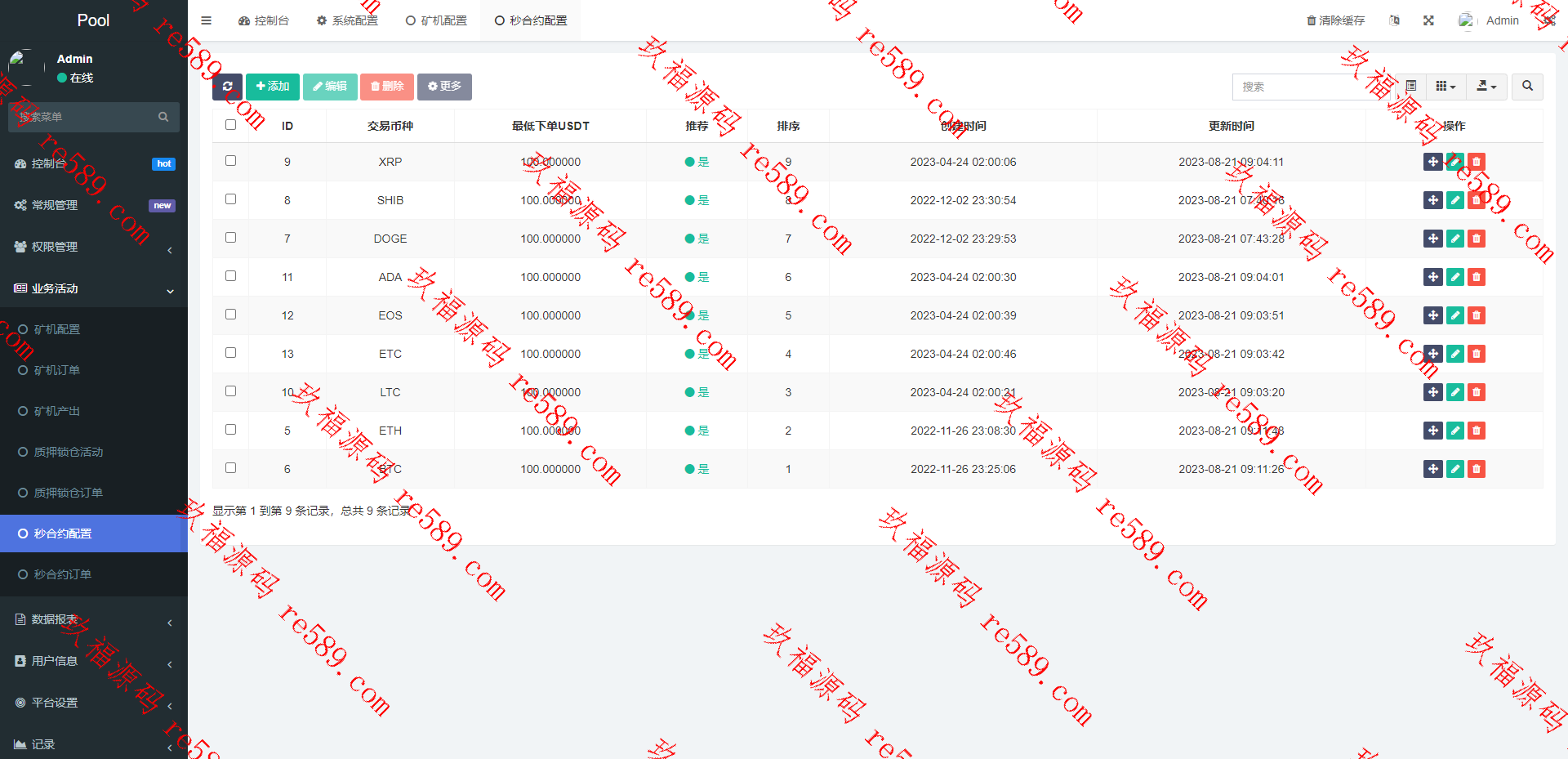
Task: Toggle the 推荐 status for BTC row
Action: click(697, 469)
